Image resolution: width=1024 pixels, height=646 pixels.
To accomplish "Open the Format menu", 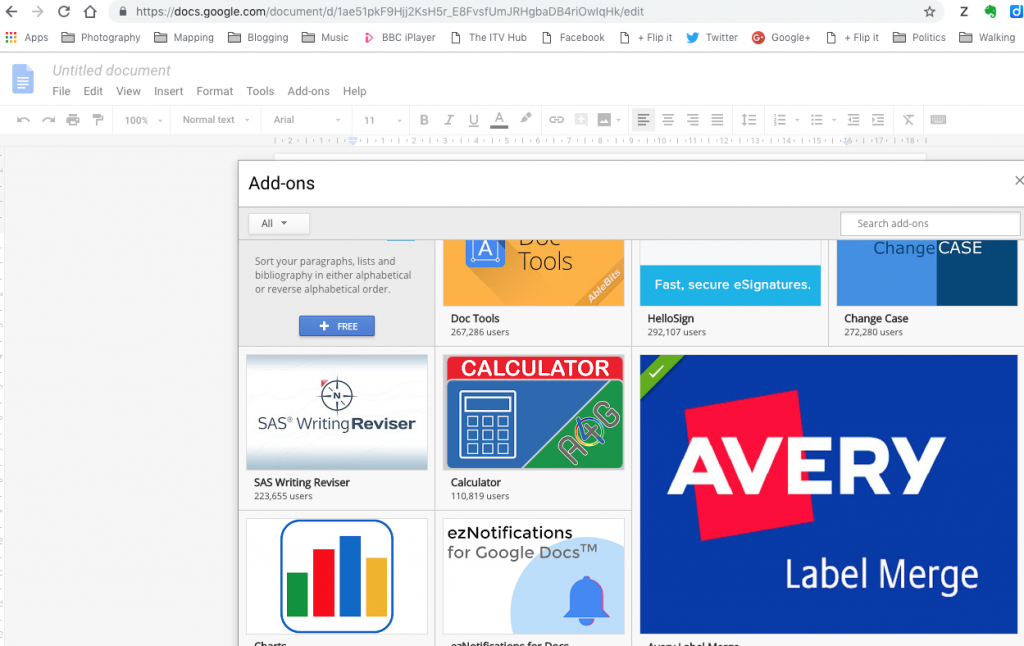I will [x=214, y=91].
